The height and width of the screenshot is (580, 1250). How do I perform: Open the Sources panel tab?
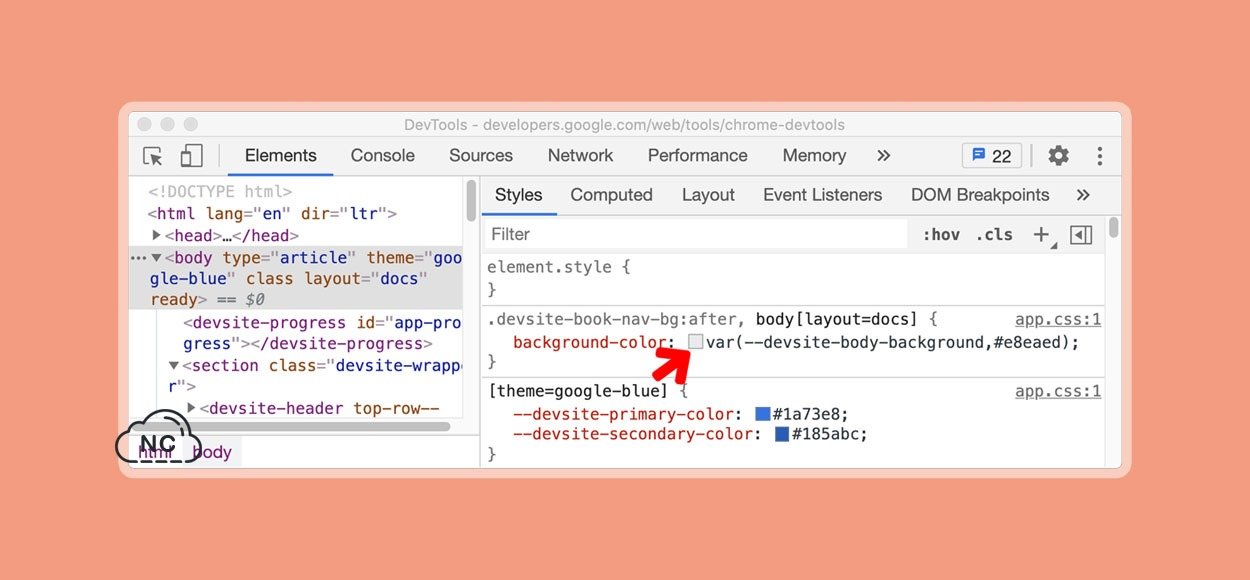pyautogui.click(x=481, y=156)
